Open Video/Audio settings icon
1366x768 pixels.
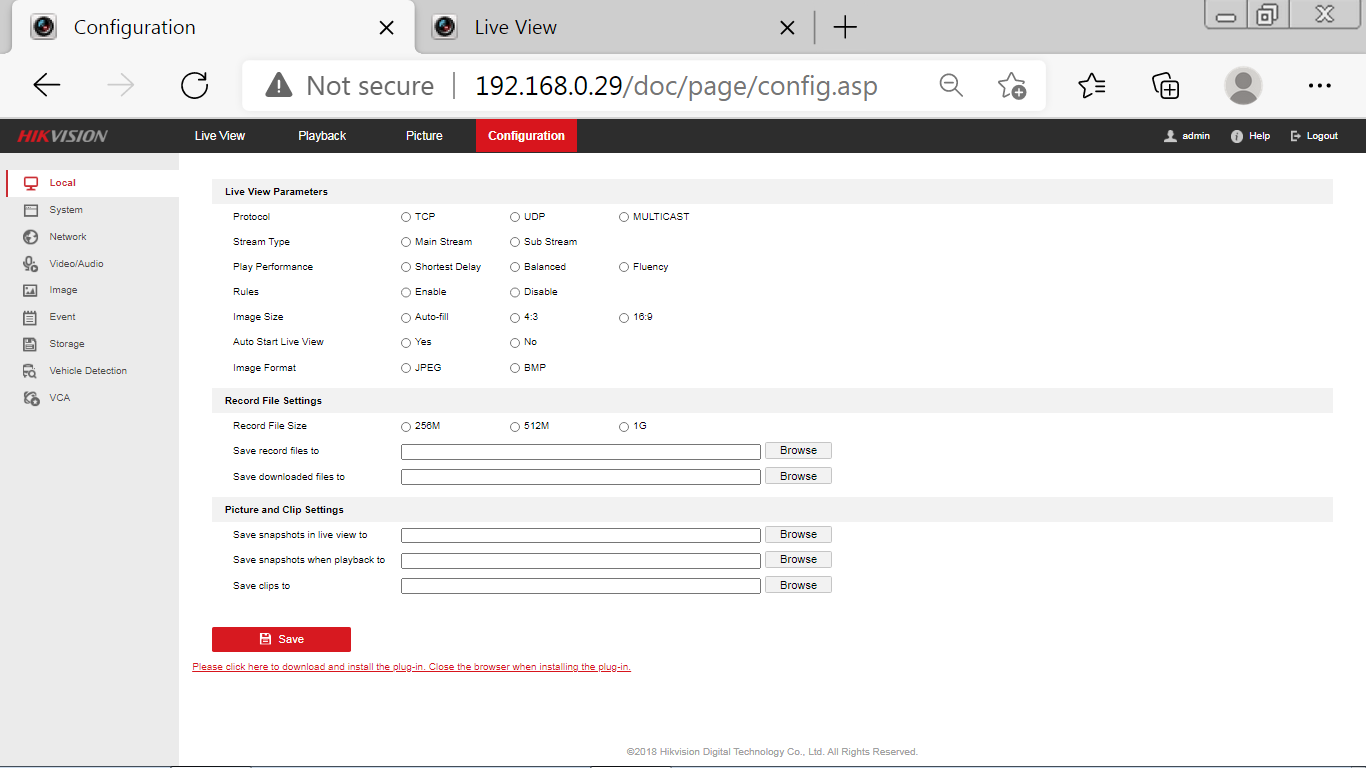pos(31,264)
